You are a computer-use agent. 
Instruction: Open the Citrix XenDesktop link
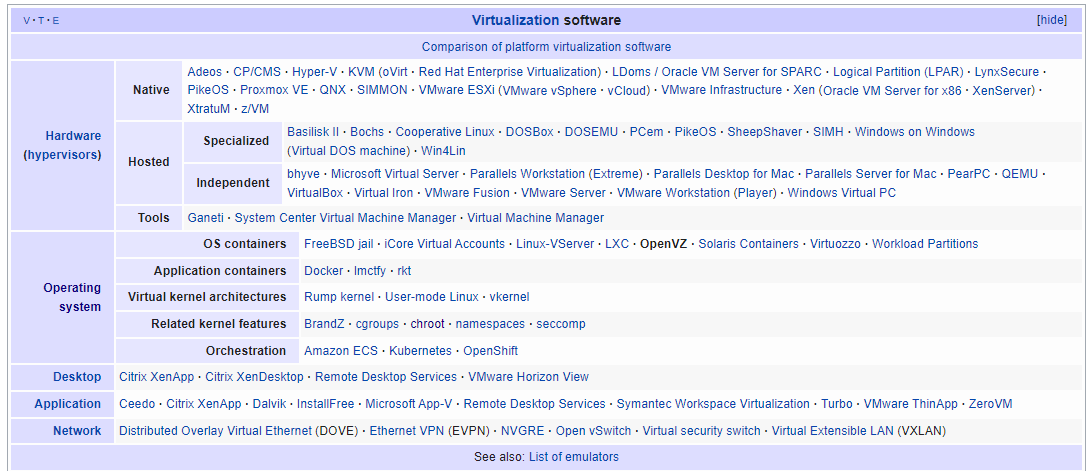(x=254, y=377)
